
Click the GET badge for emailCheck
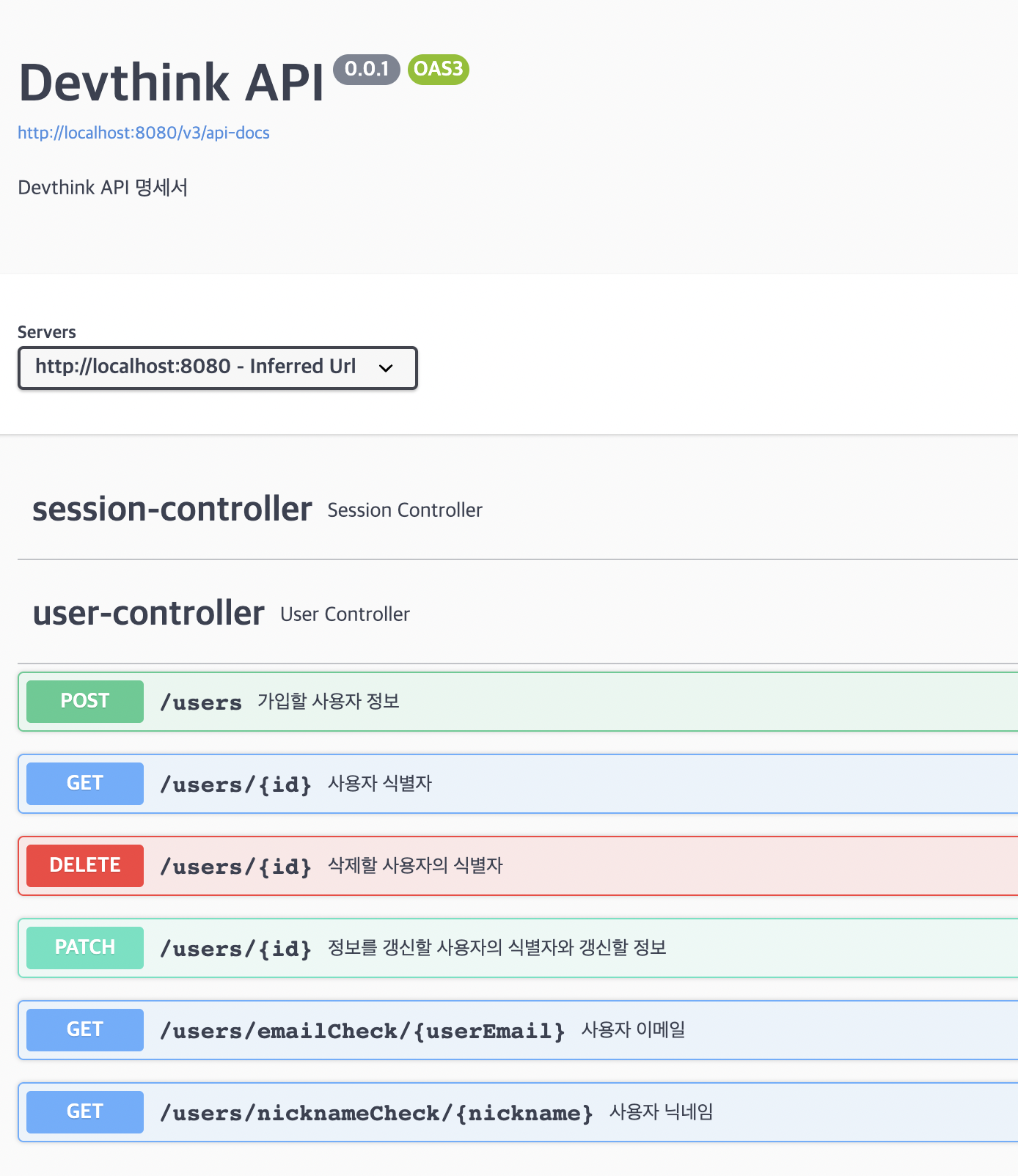85,1030
